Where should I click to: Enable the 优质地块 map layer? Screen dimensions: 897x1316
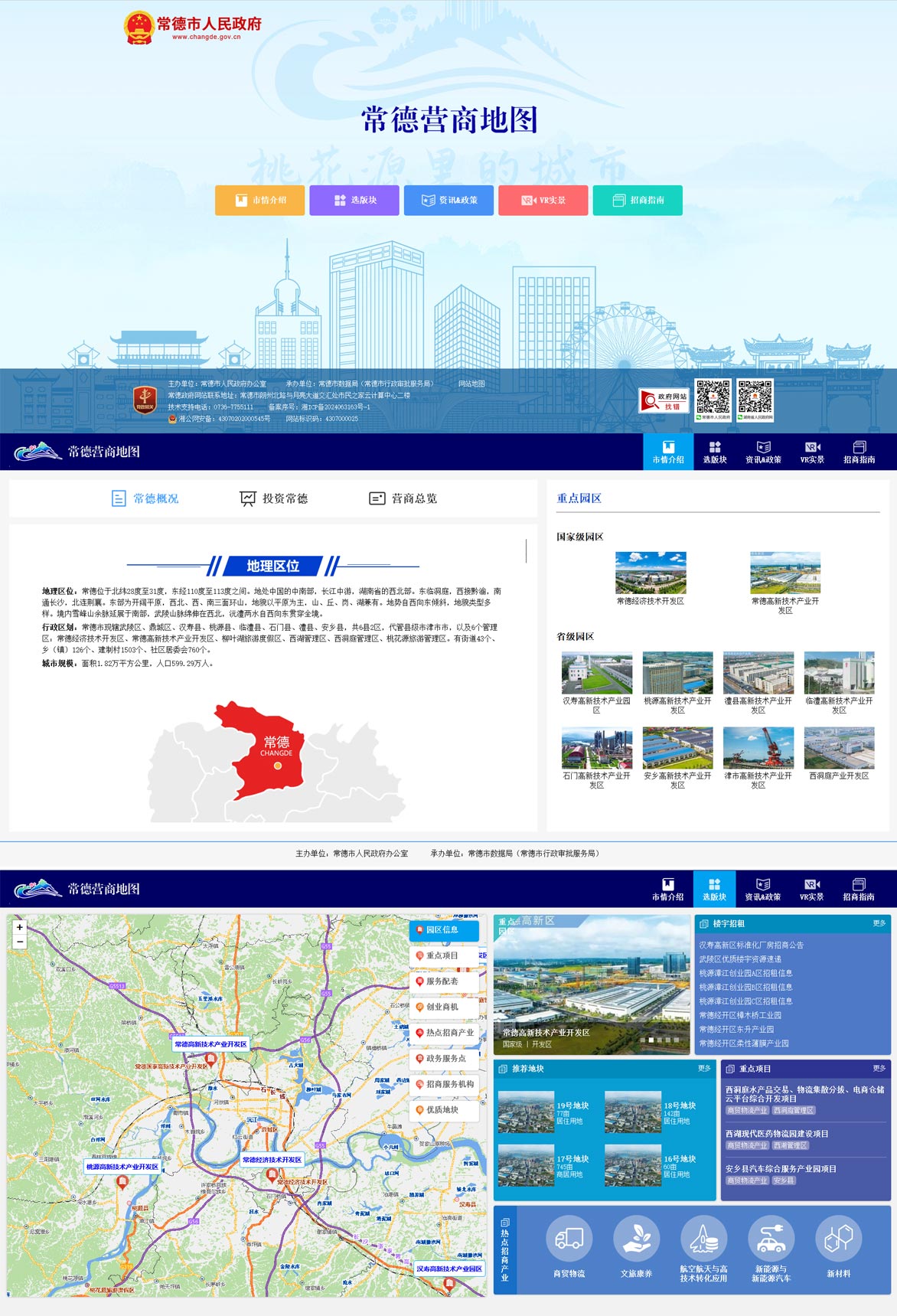pyautogui.click(x=444, y=1109)
